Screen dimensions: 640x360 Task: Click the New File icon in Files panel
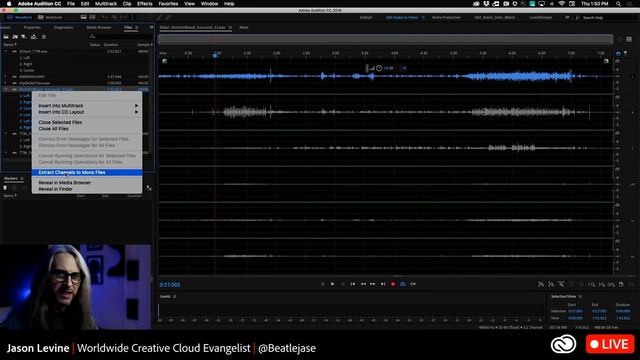(x=24, y=37)
